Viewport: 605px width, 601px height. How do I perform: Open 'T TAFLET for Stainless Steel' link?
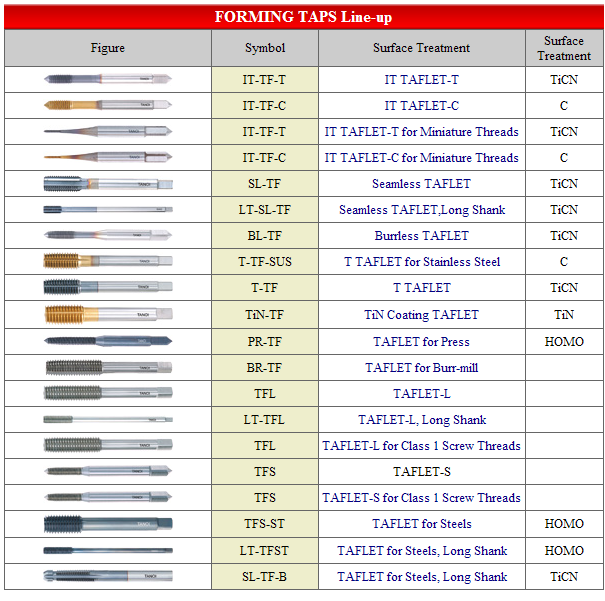422,262
